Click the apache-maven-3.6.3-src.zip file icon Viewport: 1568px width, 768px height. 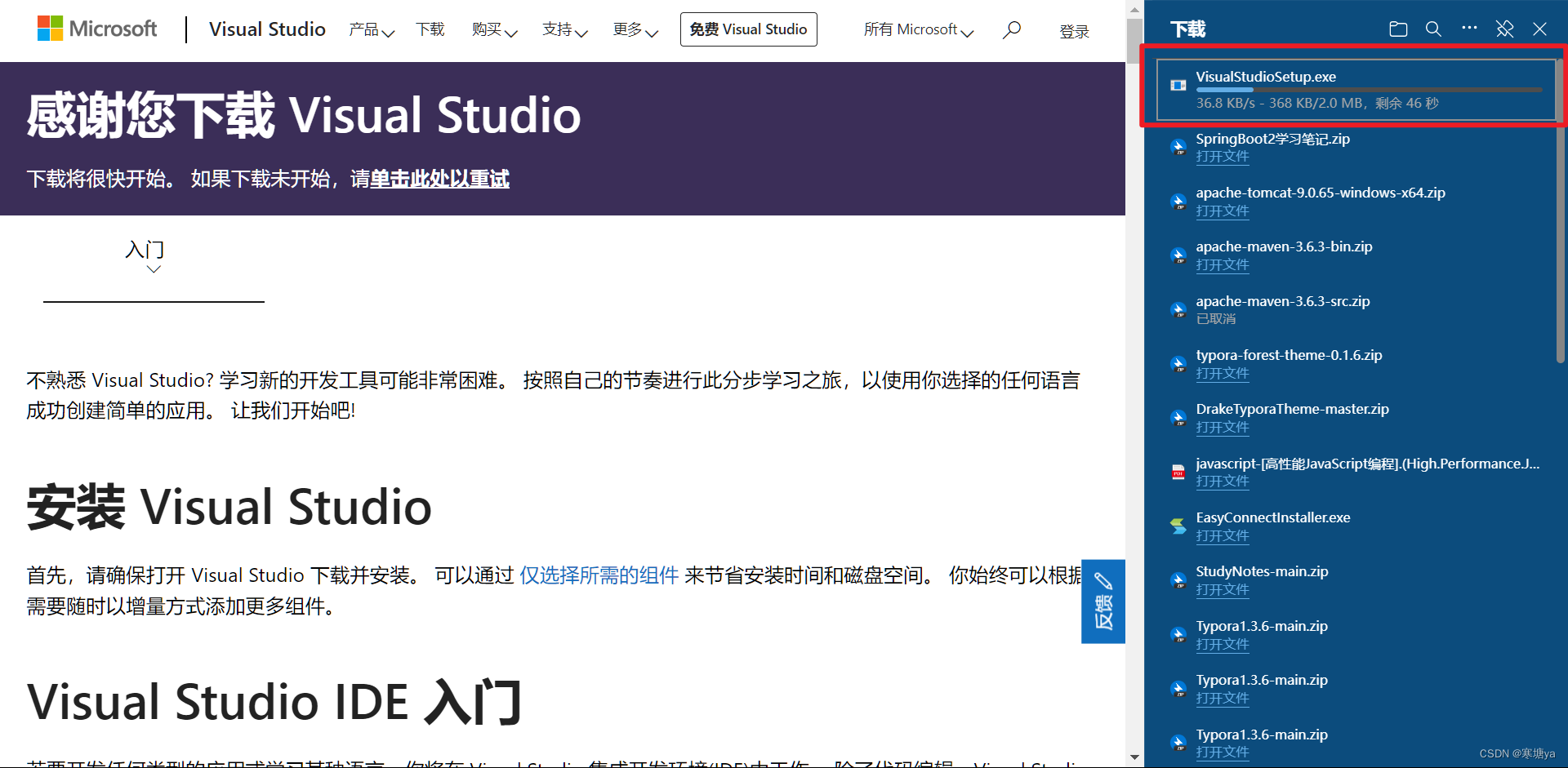[x=1178, y=310]
